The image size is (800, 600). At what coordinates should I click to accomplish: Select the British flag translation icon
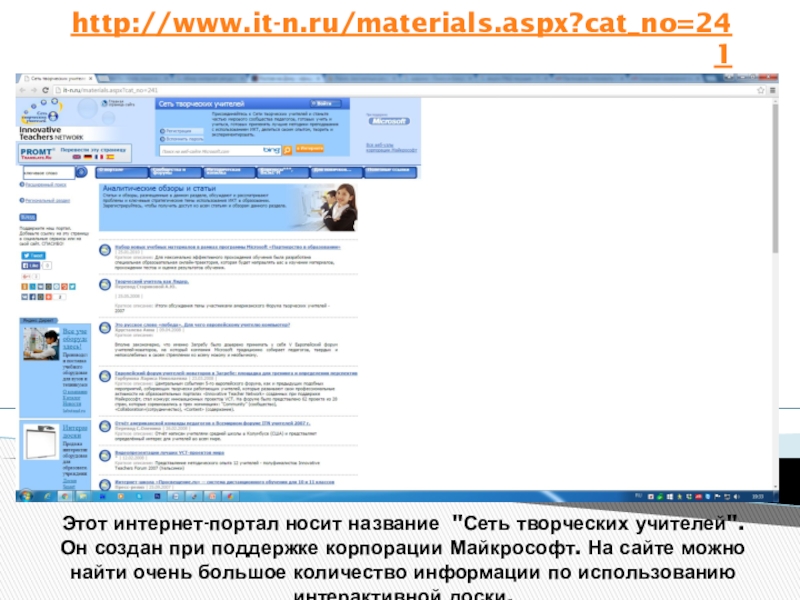[x=77, y=157]
